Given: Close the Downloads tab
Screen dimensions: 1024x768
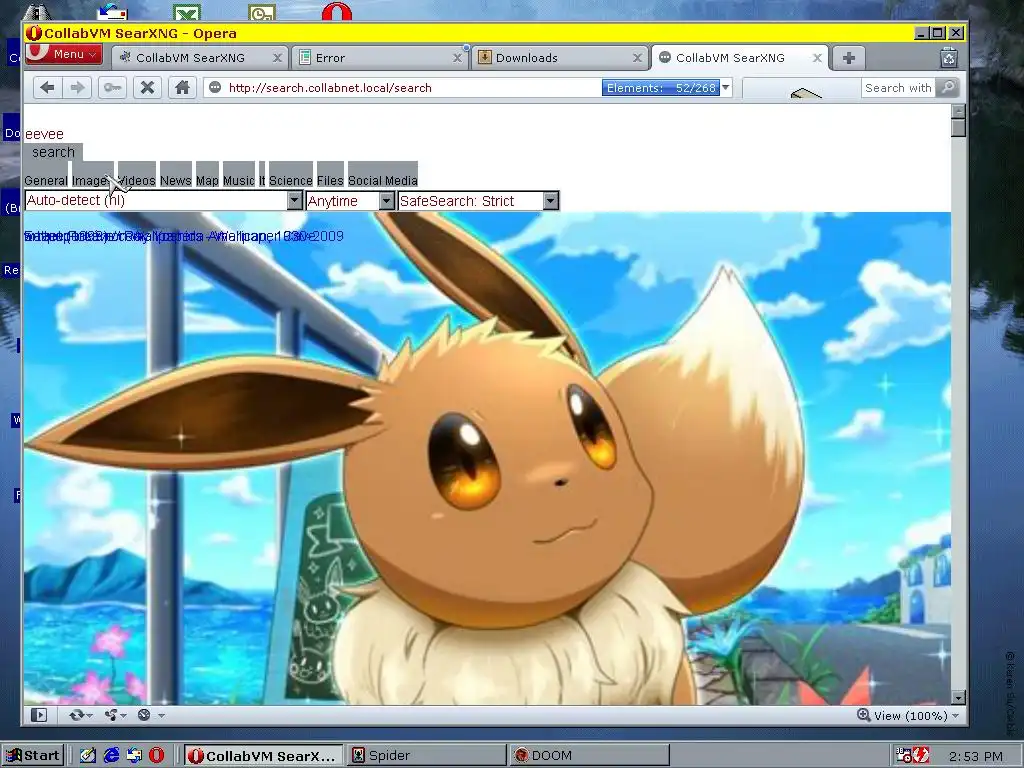Looking at the screenshot, I should tap(637, 58).
